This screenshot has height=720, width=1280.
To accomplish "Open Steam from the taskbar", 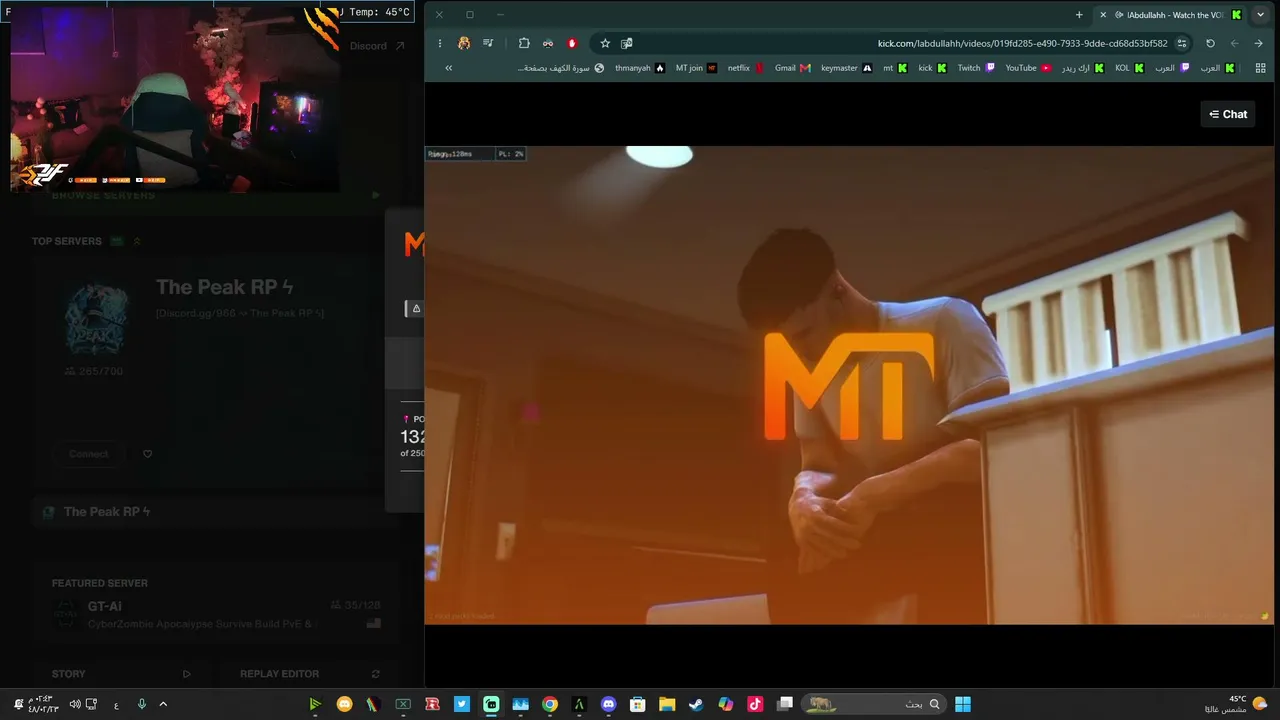I will pyautogui.click(x=696, y=704).
